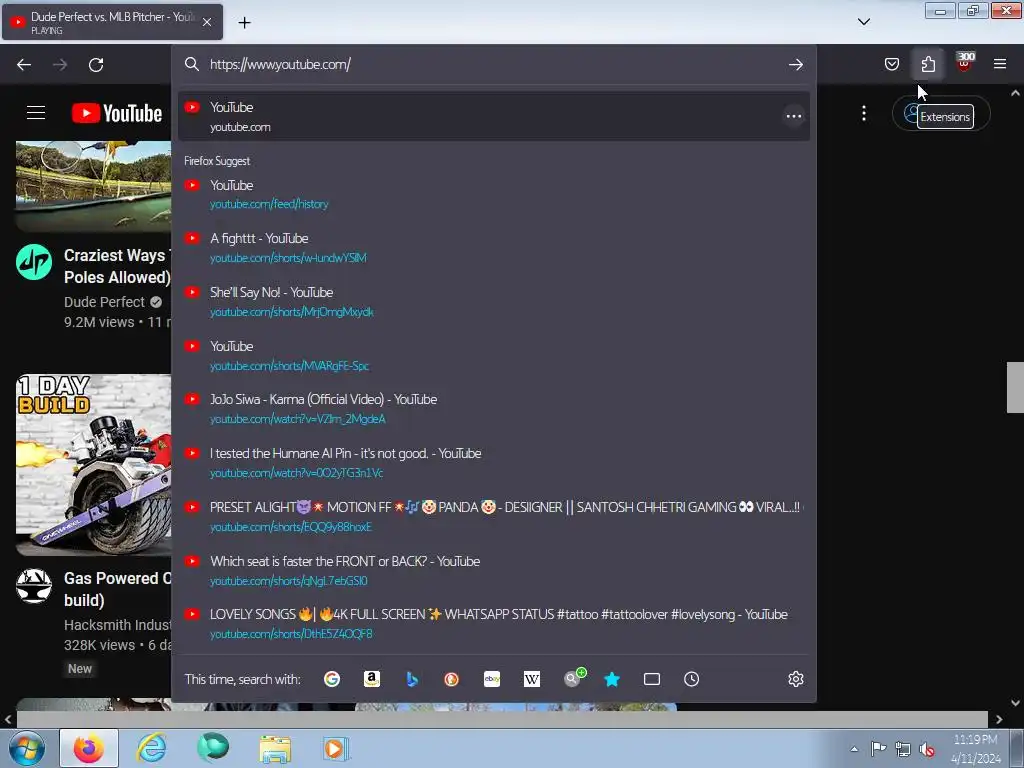
Task: Click the YouTube logo
Action: (117, 113)
